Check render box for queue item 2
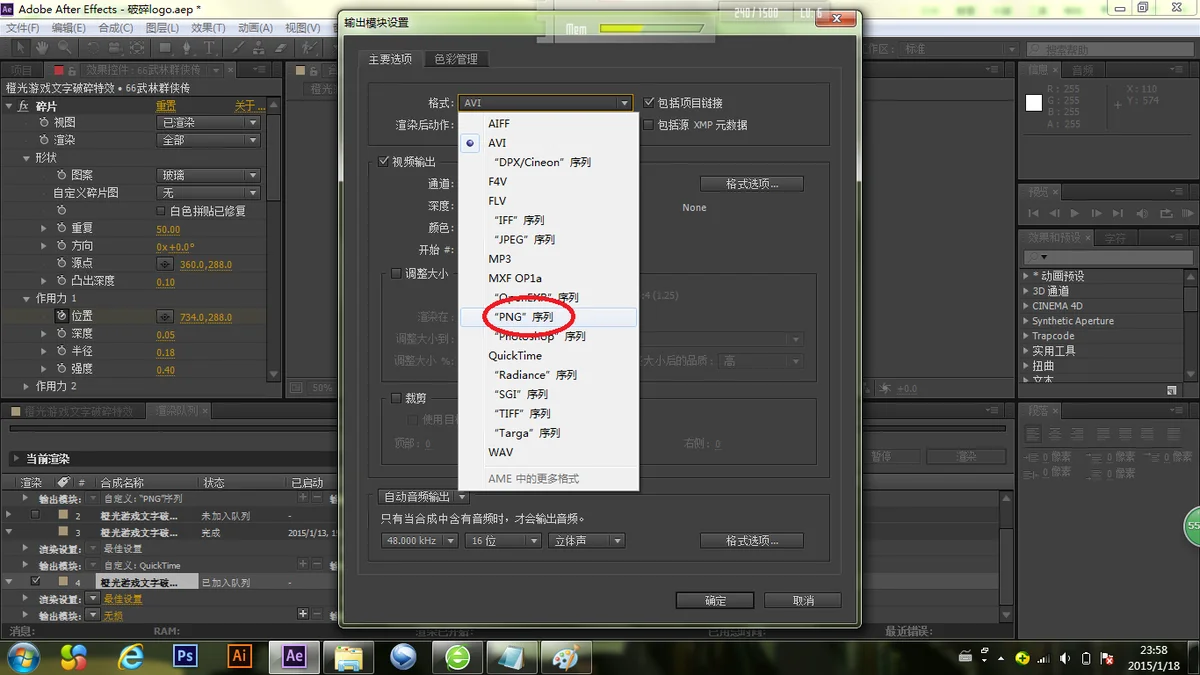This screenshot has height=675, width=1200. pyautogui.click(x=36, y=515)
